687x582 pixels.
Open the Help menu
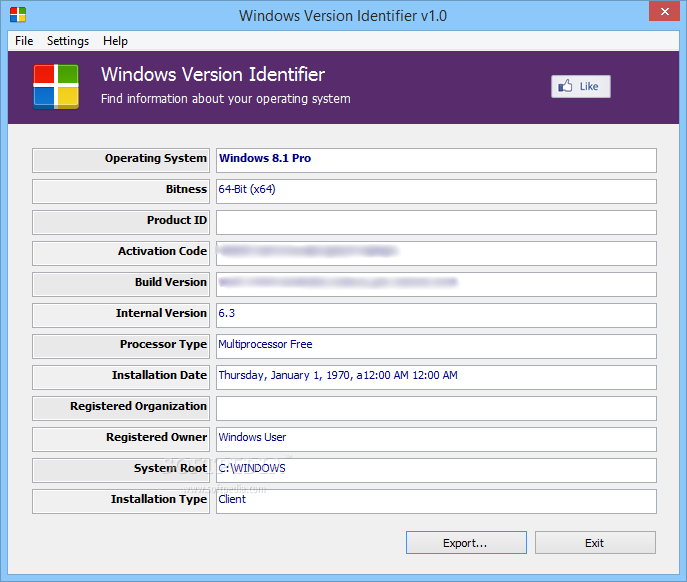click(115, 41)
